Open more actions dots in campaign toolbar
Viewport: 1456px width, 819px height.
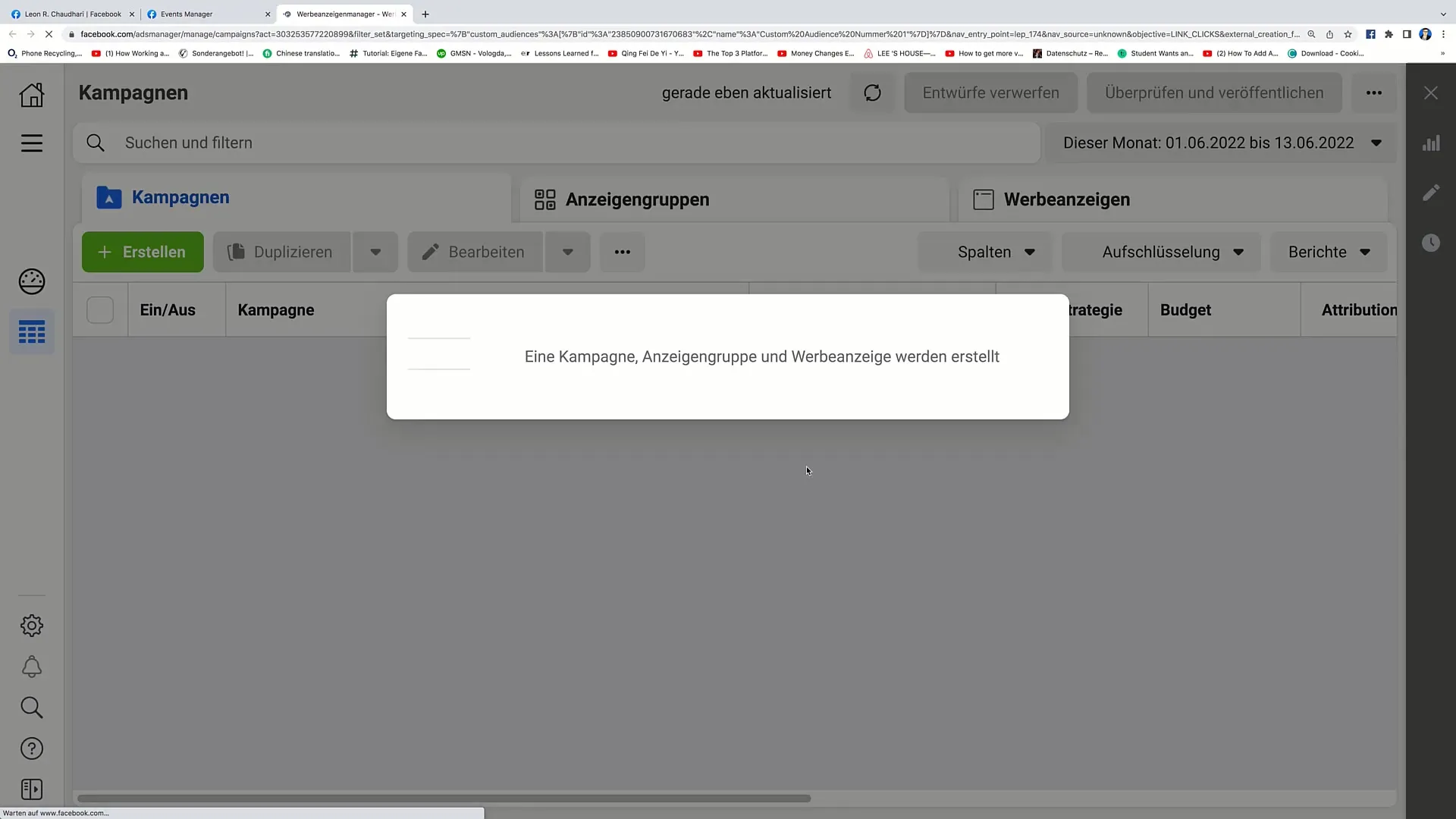pos(623,252)
